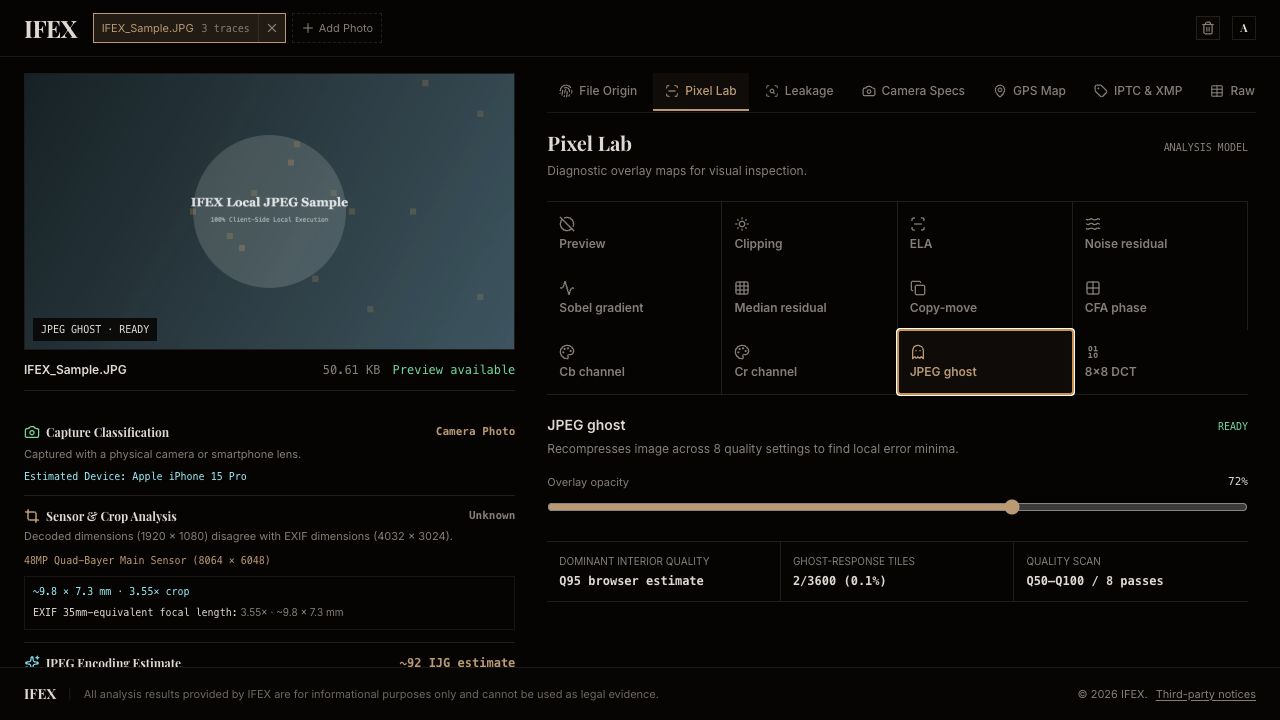
Task: Open the Raw tab
Action: (1232, 91)
